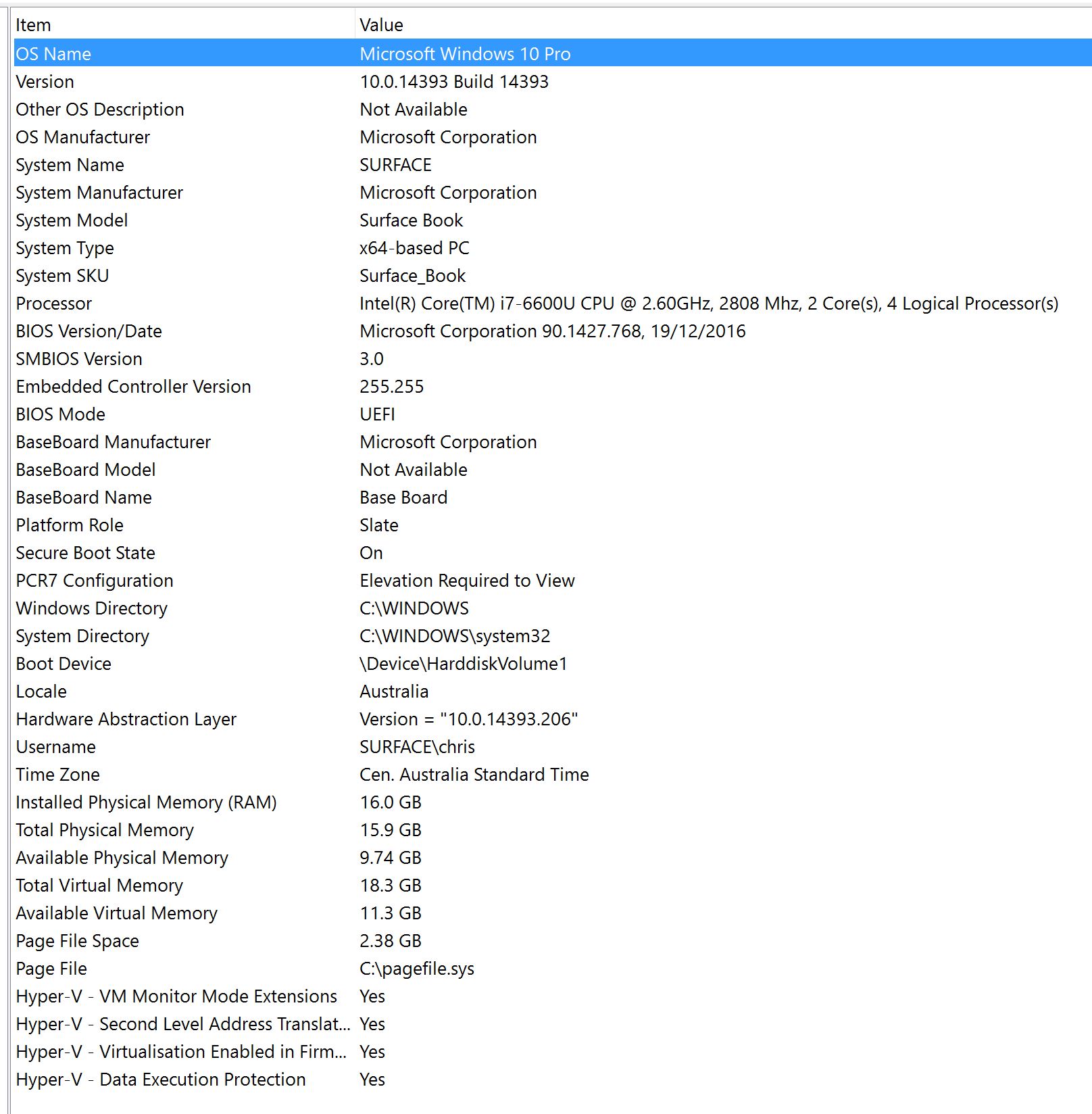Select the SURFACE\chris value
1092x1114 pixels.
pyautogui.click(x=417, y=747)
